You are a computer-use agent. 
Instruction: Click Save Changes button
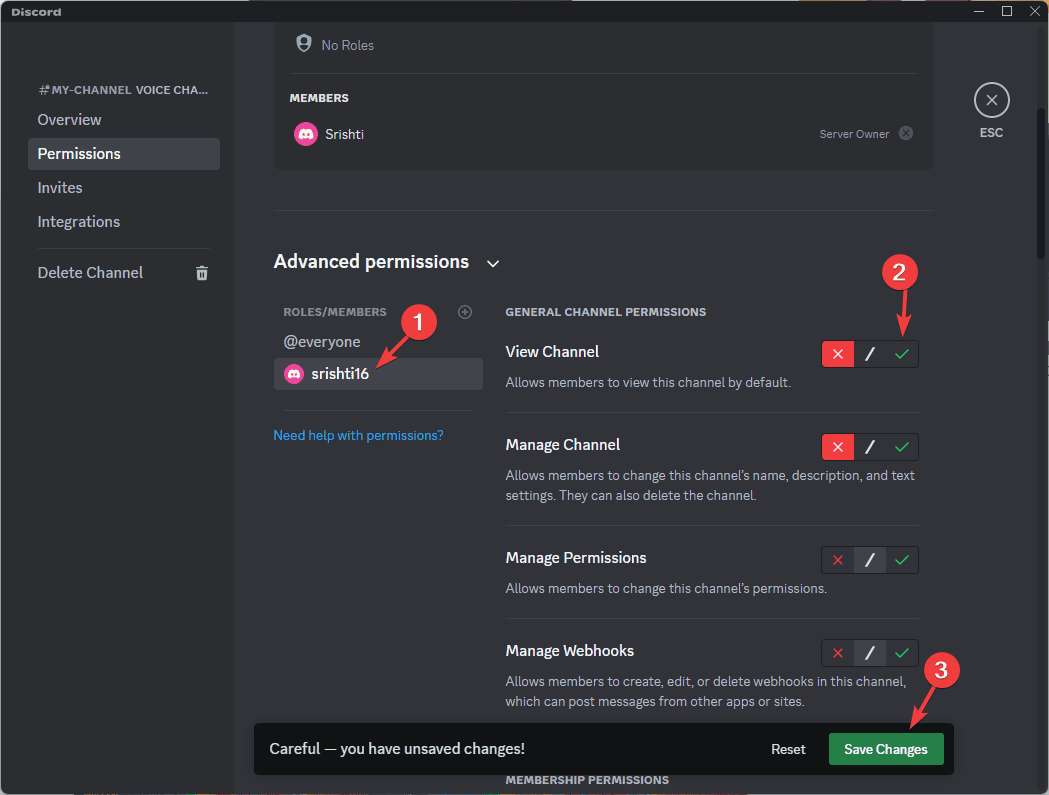886,749
